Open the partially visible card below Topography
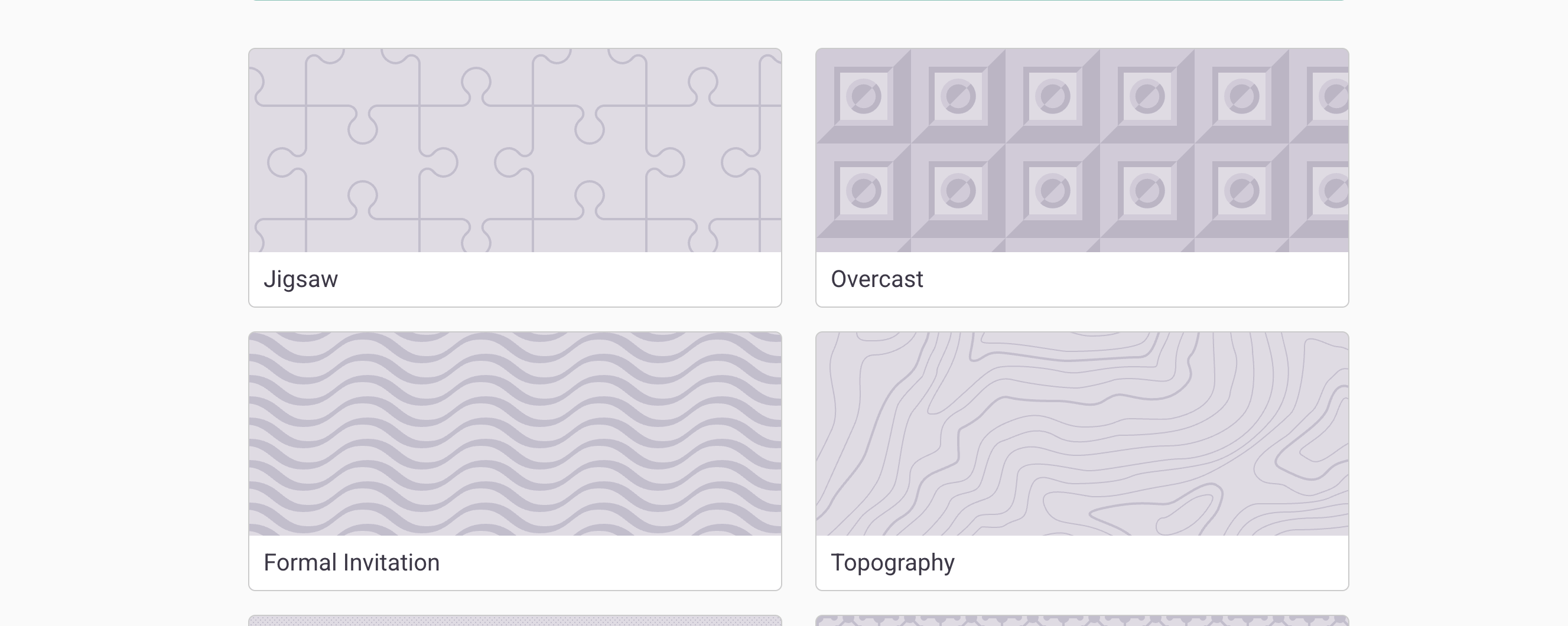Screen dimensions: 1568x626 point(1082,621)
